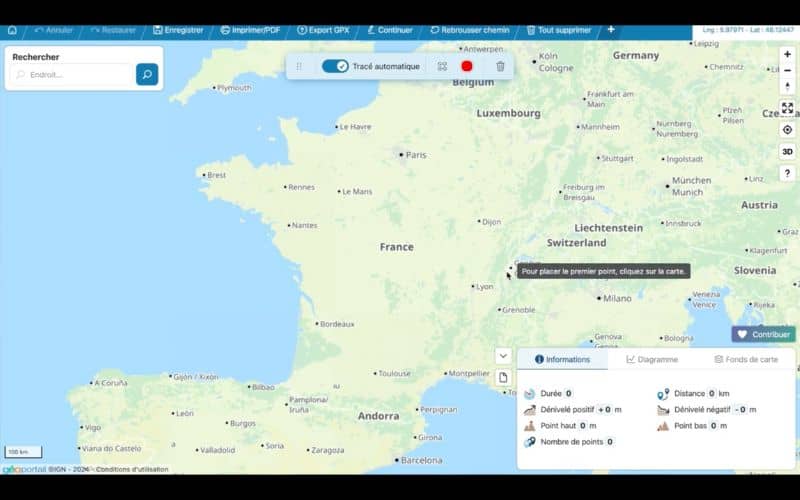
Task: Click the magnifier search button
Action: coord(147,74)
